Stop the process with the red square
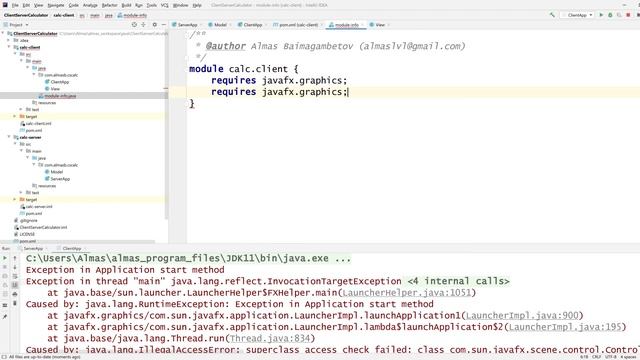Image resolution: width=640 pixels, height=360 pixels. pos(629,15)
